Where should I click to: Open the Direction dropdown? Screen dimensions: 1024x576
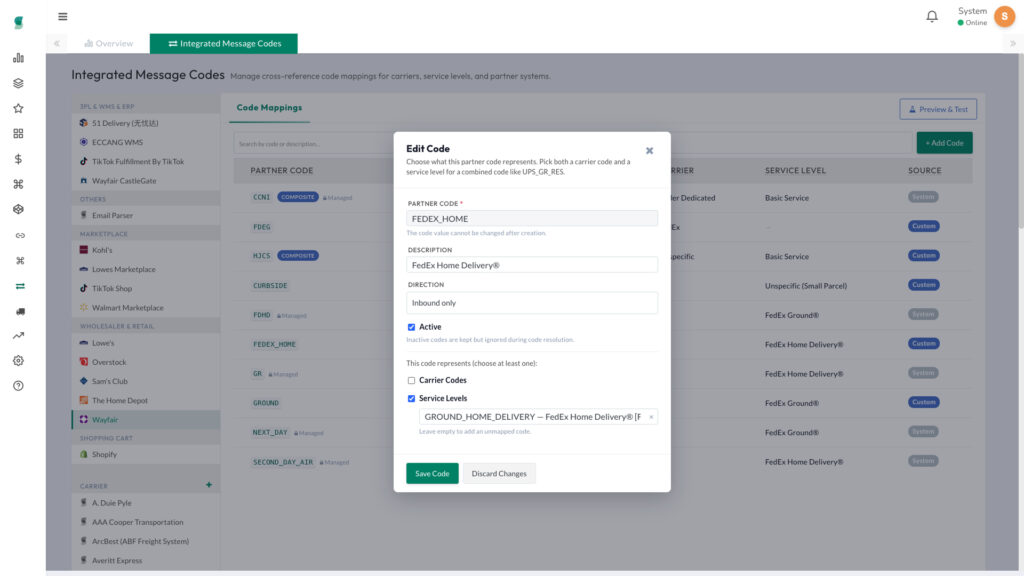tap(532, 303)
